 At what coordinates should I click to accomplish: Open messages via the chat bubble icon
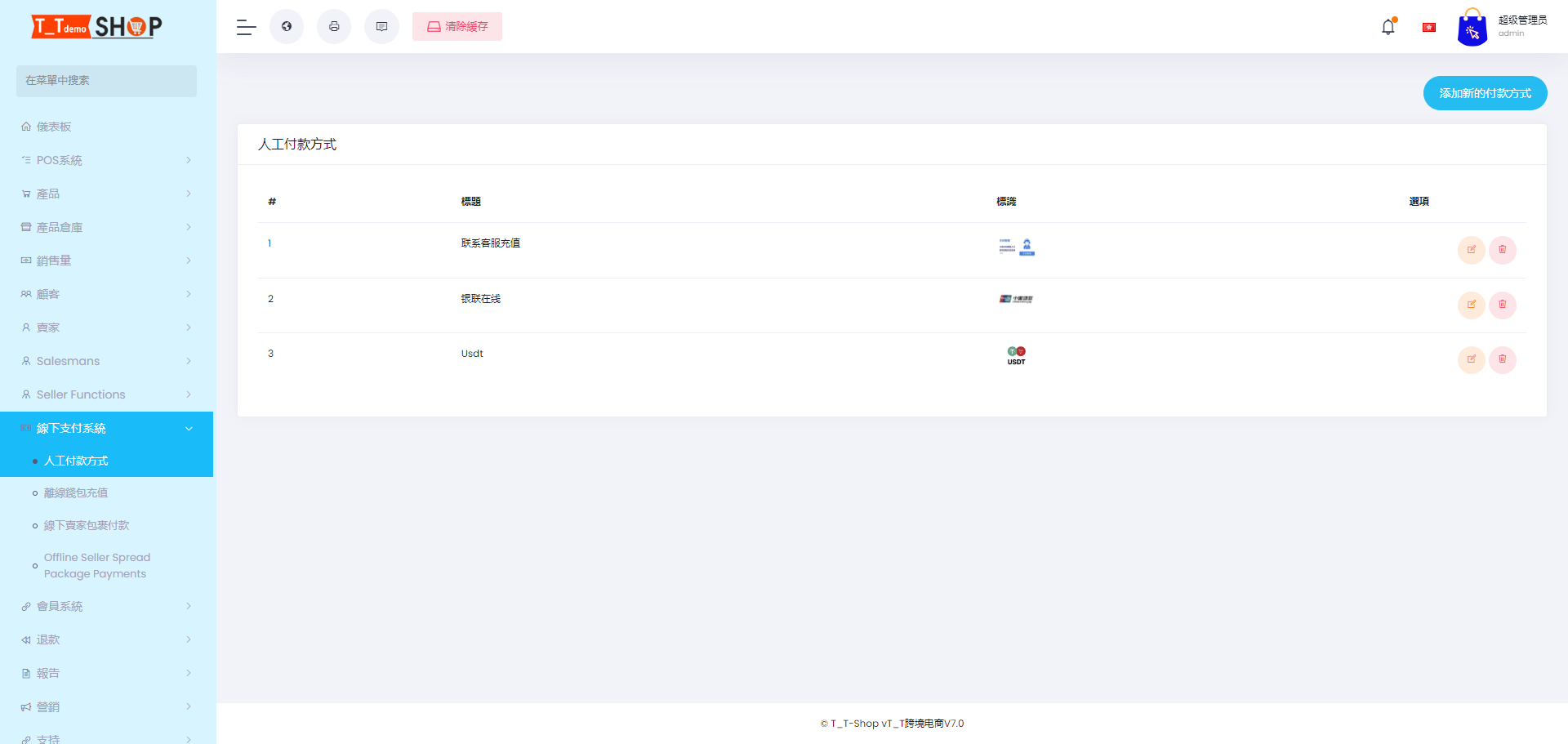pos(381,26)
